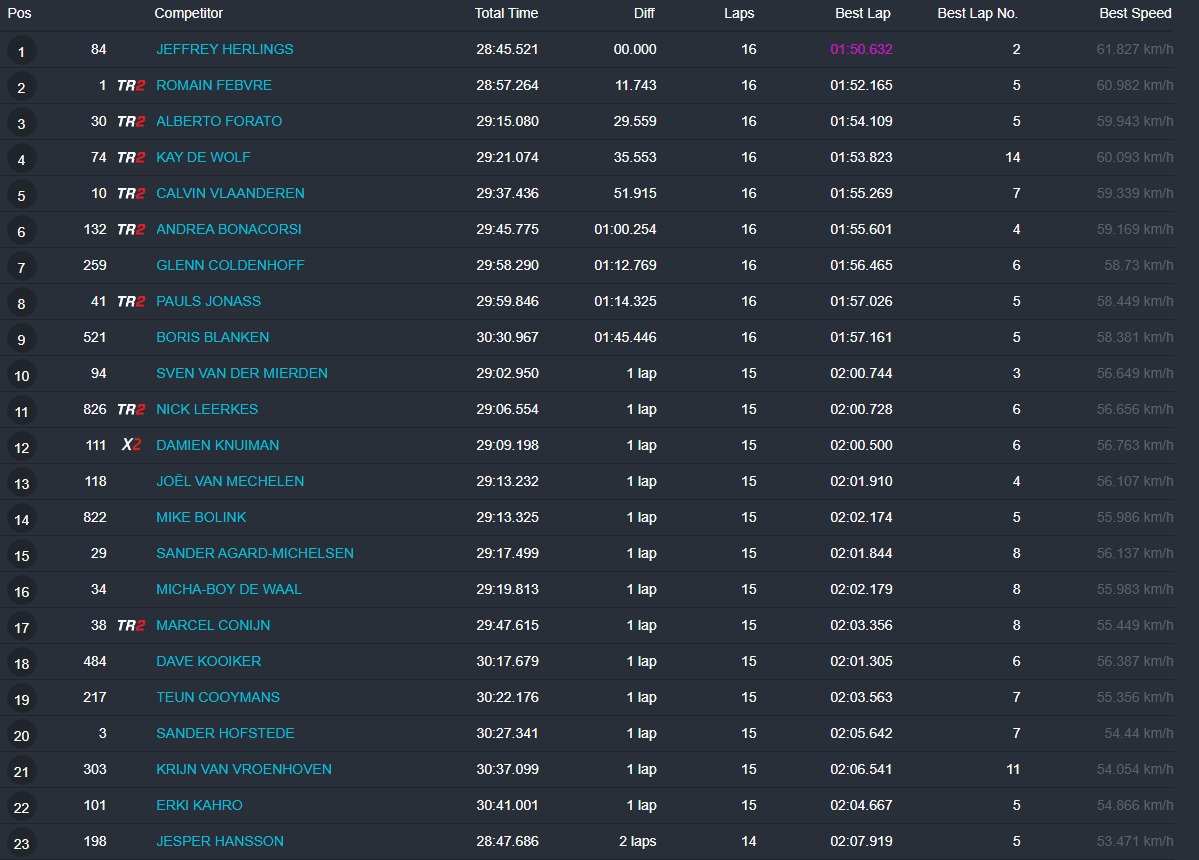This screenshot has height=860, width=1199.
Task: Click the Best Speed column header
Action: (1135, 13)
